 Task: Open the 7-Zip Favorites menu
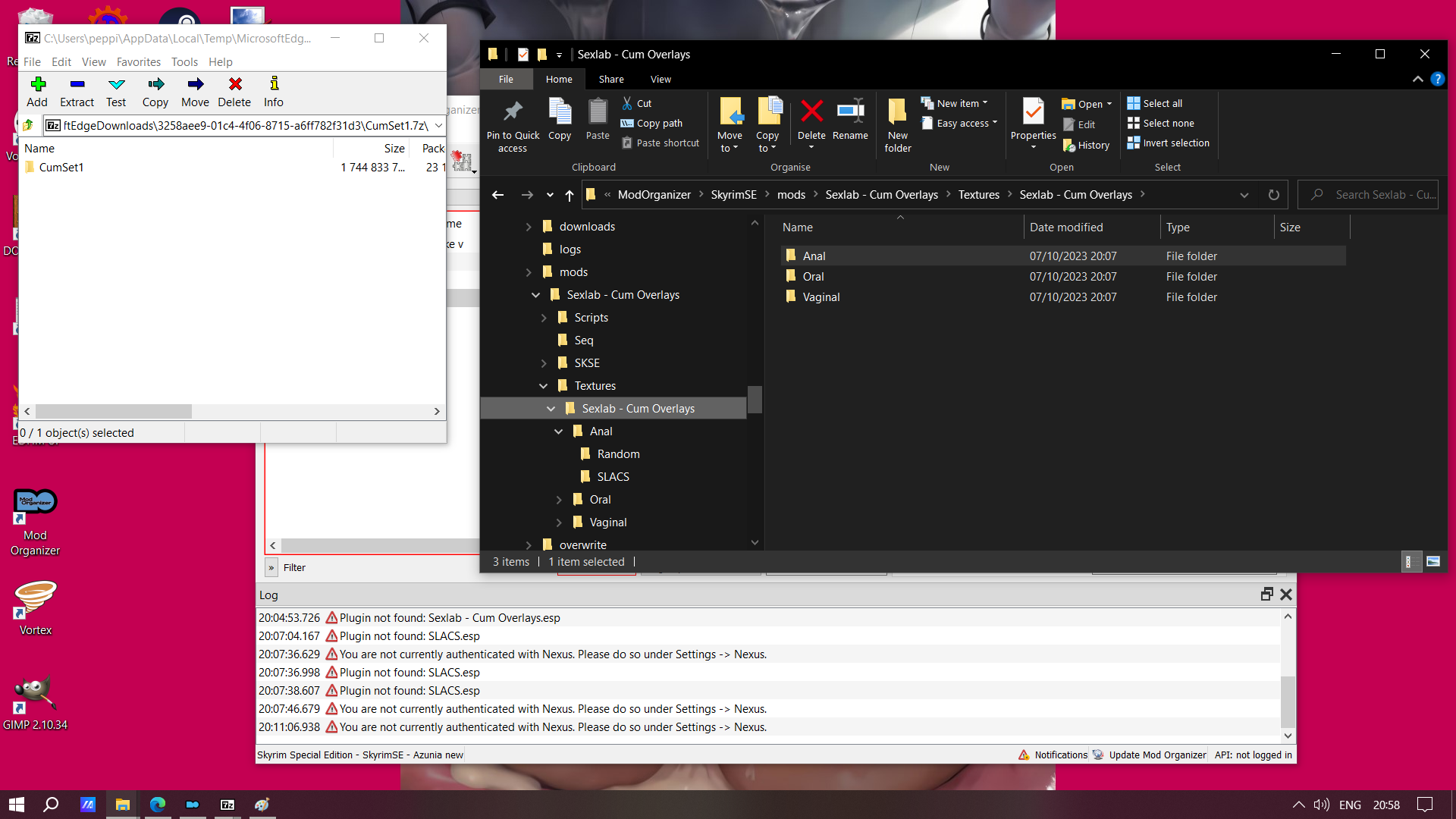tap(139, 62)
